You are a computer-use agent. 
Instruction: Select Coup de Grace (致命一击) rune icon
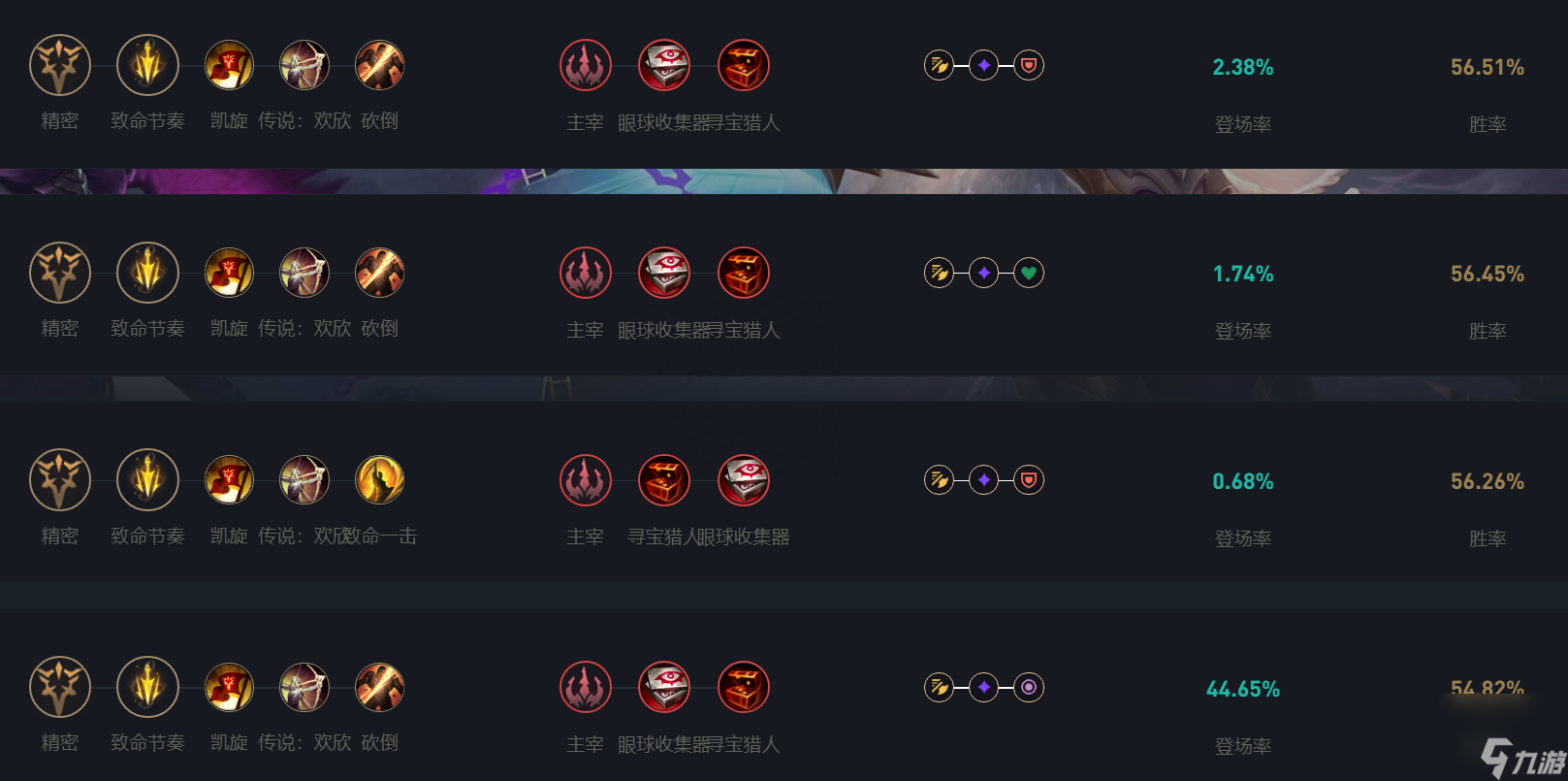(x=379, y=479)
